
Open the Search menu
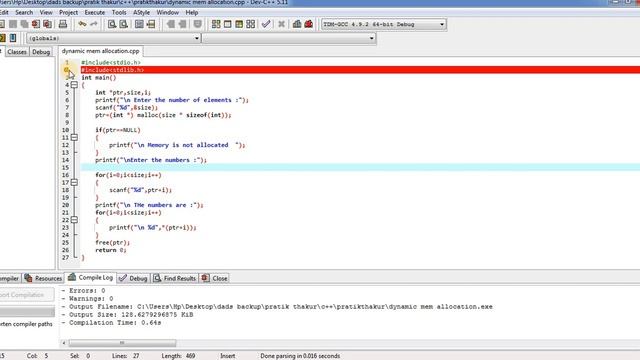[24, 13]
